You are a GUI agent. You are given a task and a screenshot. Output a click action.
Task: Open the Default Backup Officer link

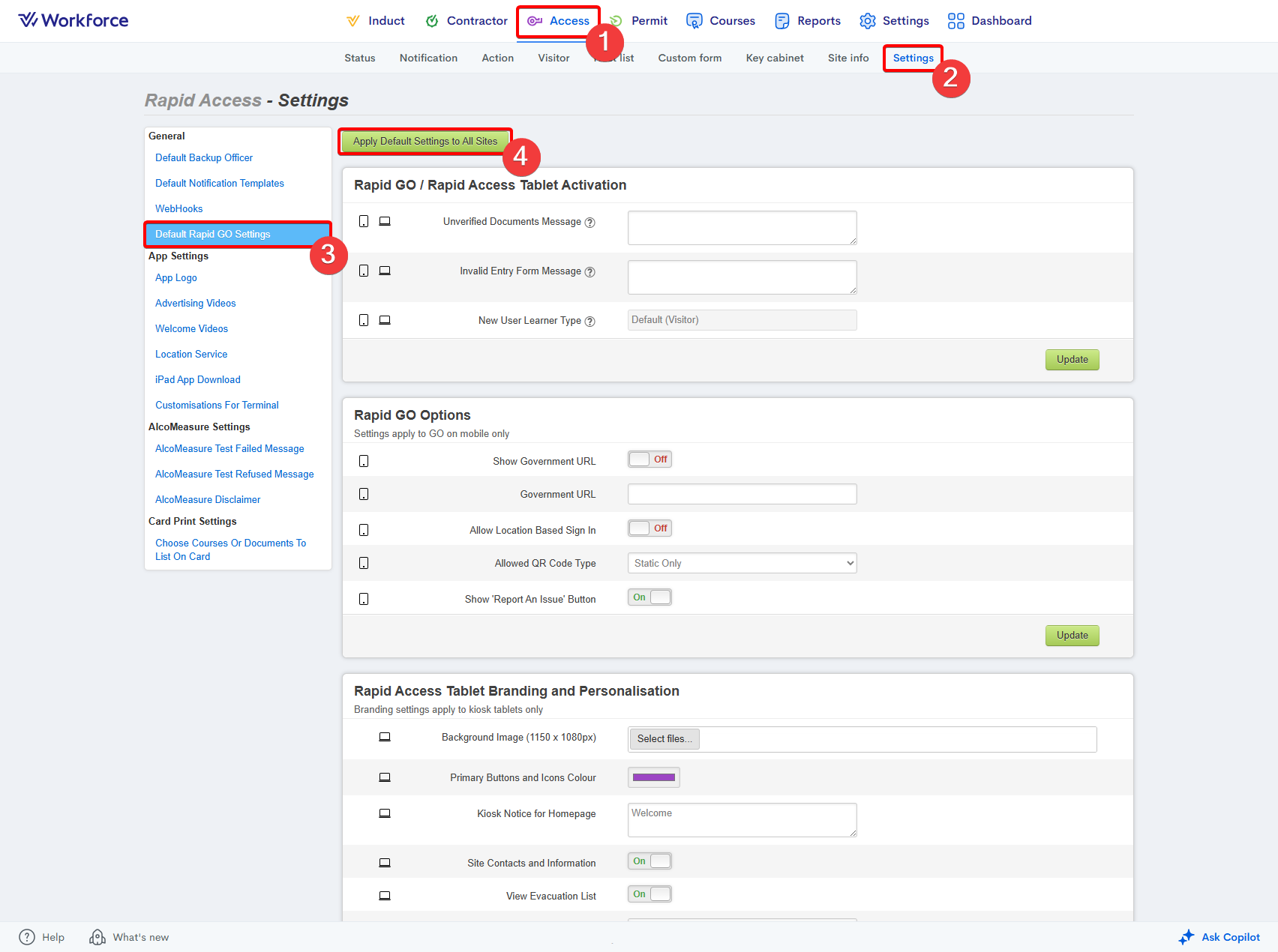coord(204,158)
